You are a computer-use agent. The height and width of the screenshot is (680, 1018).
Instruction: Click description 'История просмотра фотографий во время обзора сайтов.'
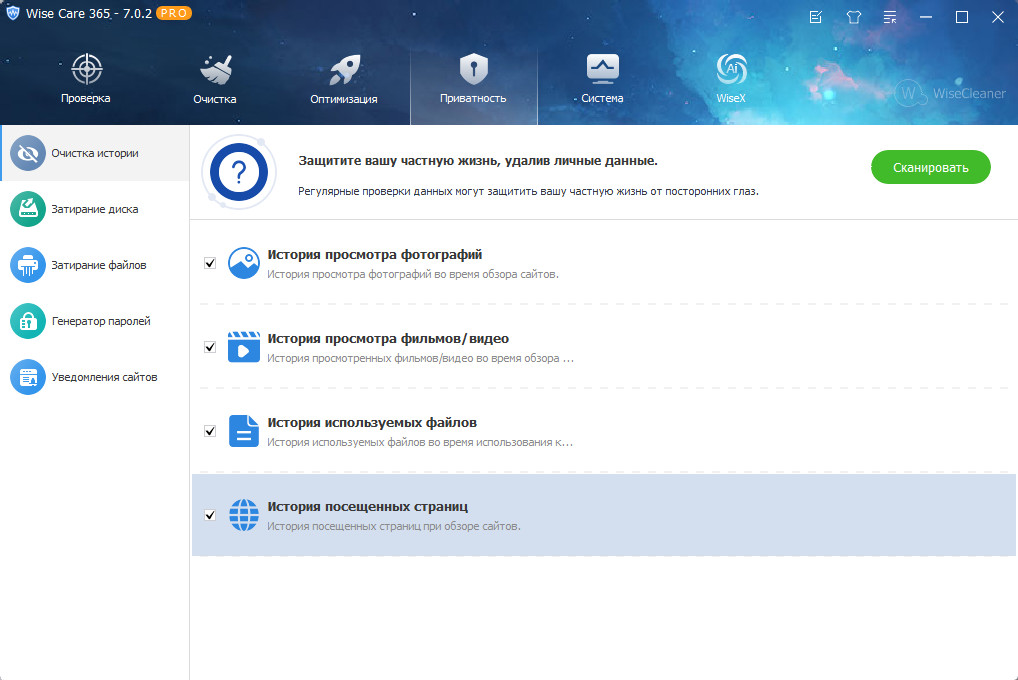(x=413, y=274)
